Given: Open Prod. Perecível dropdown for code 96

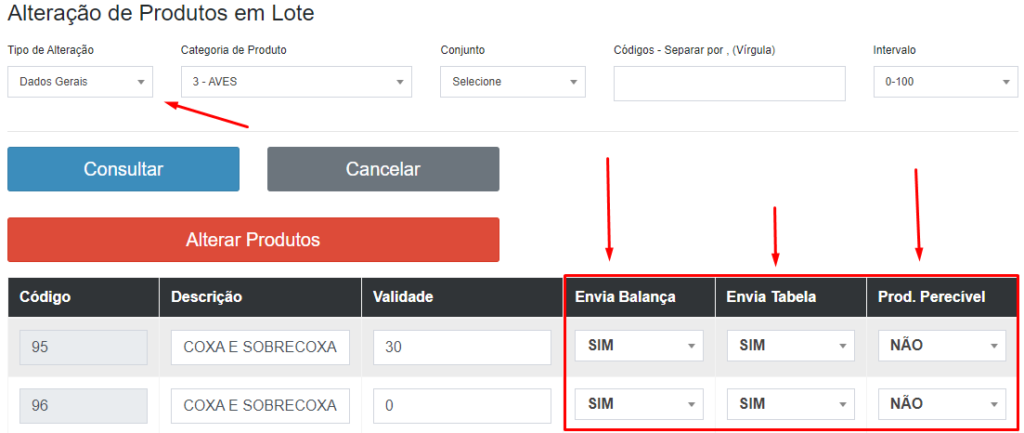Looking at the screenshot, I should (942, 404).
